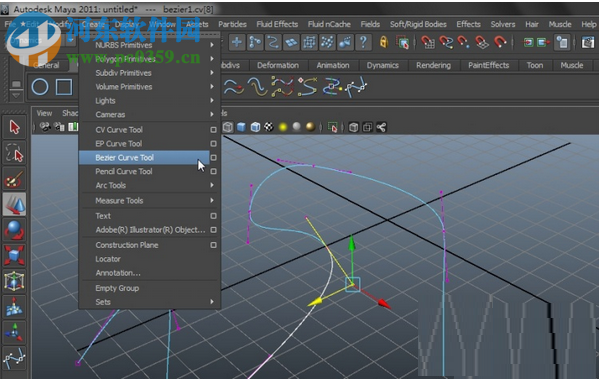Viewport: 599px width, 380px height.
Task: Click the Show Manipulator tool
Action: click(x=15, y=333)
